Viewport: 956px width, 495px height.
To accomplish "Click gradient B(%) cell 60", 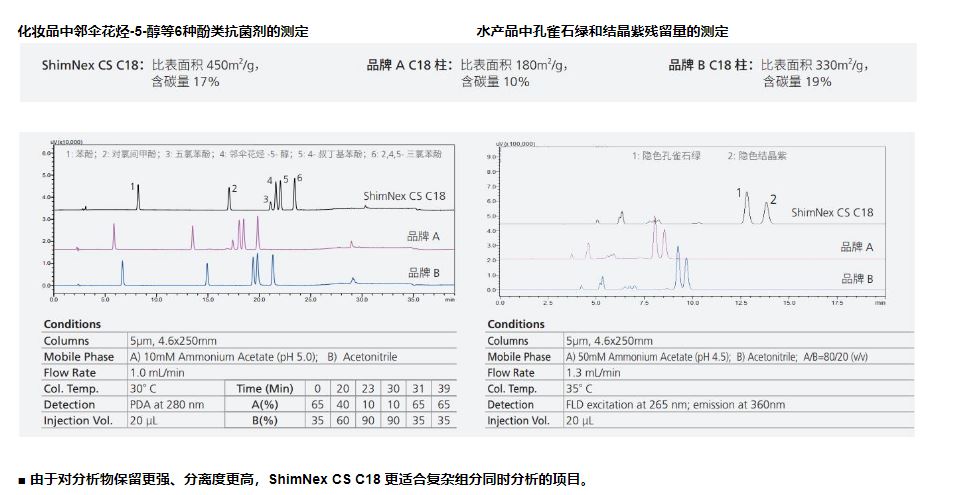I will click(343, 421).
